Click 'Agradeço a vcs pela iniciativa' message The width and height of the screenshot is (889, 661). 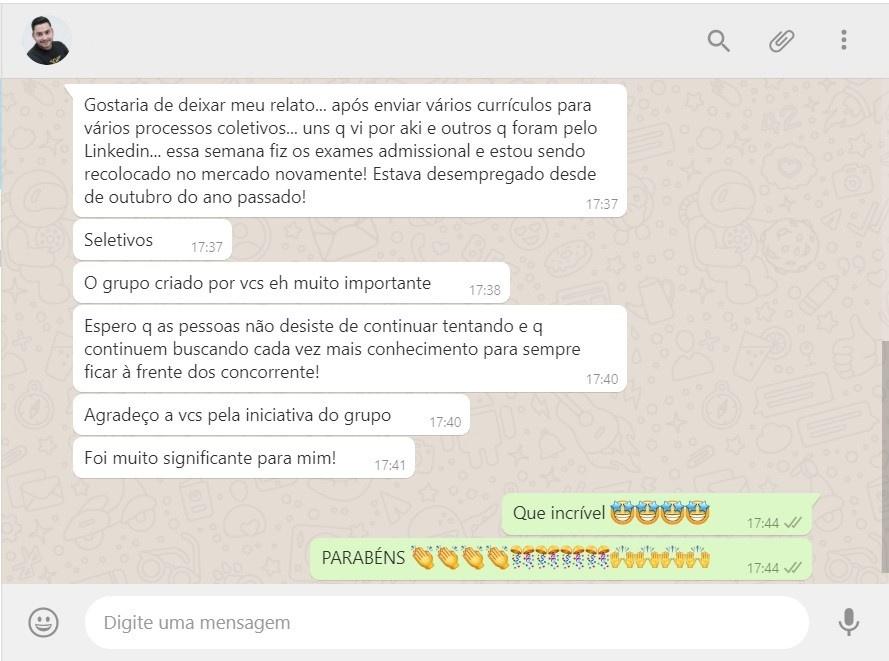point(271,415)
